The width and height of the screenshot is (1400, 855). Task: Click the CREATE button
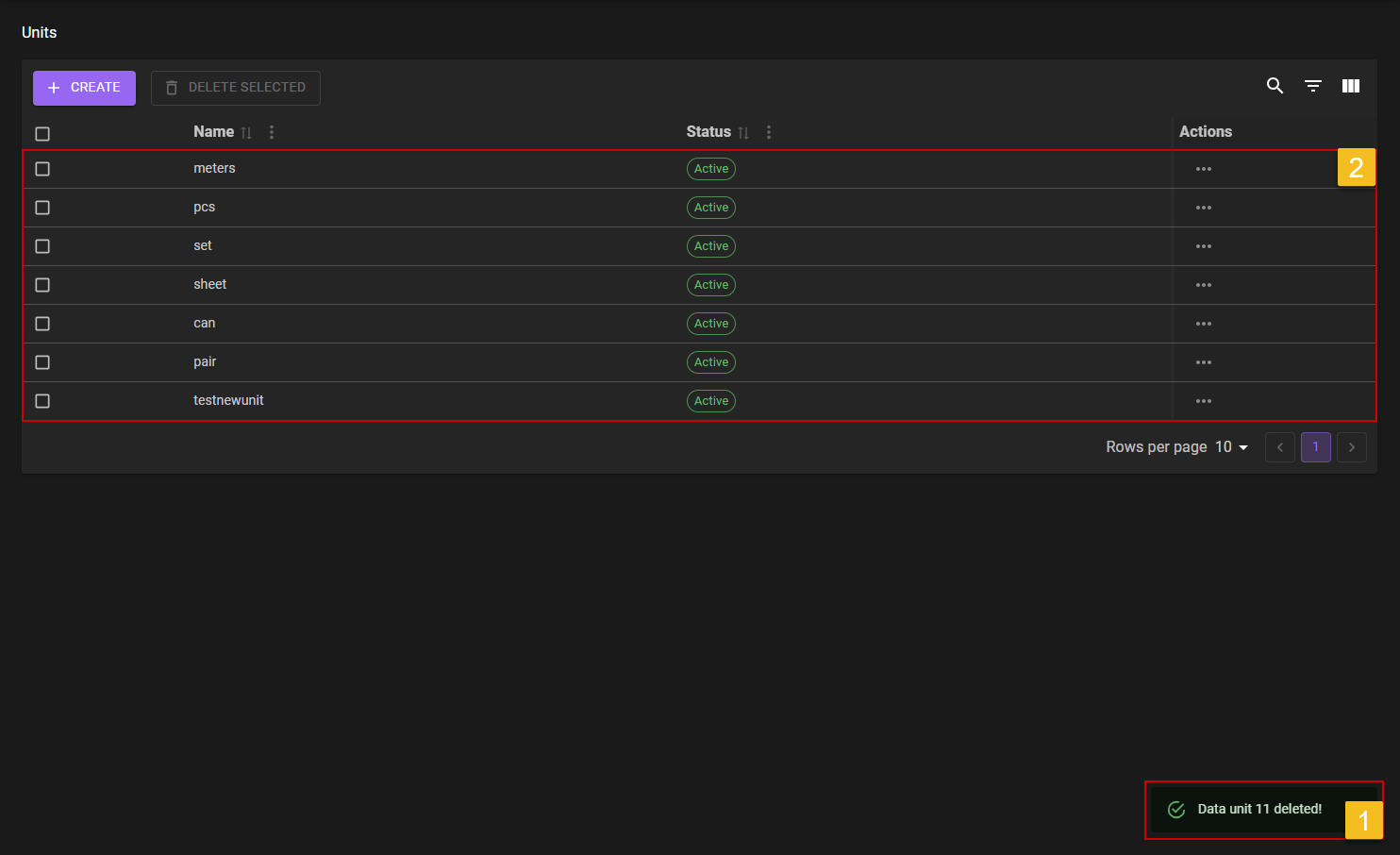[84, 88]
